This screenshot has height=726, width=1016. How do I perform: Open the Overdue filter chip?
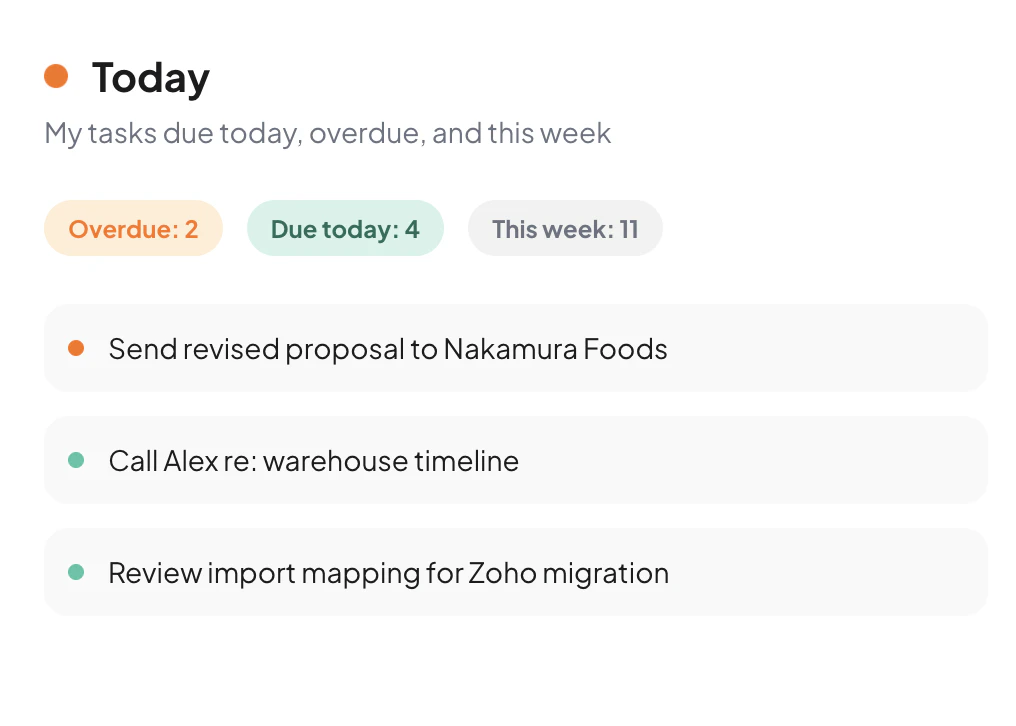point(133,228)
